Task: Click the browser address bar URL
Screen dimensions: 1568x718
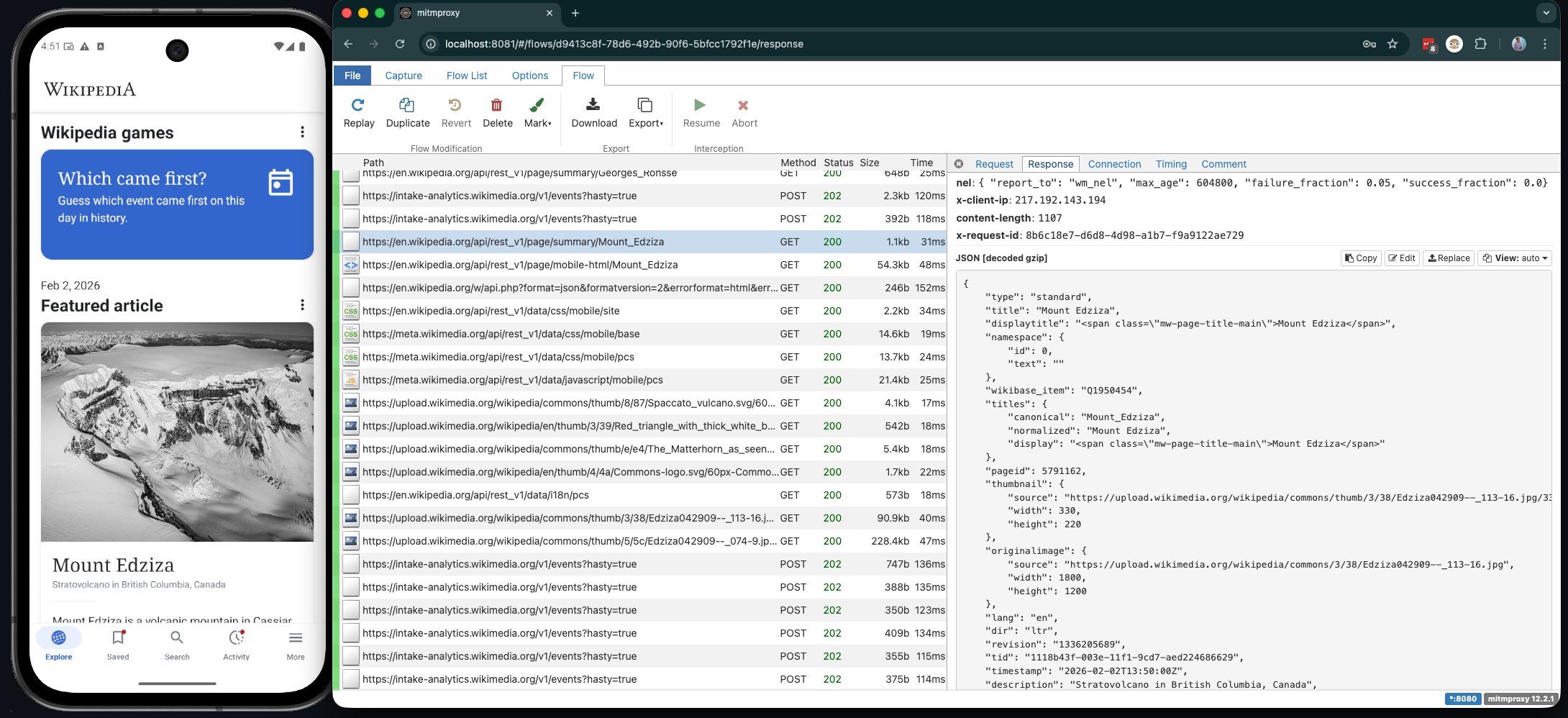Action: pyautogui.click(x=624, y=44)
